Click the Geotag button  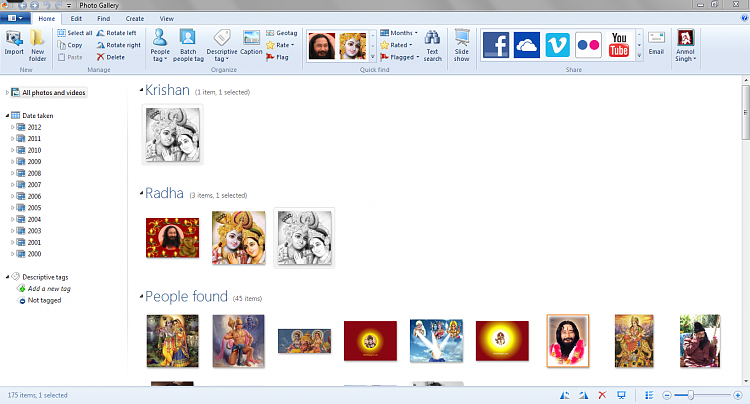pyautogui.click(x=282, y=33)
